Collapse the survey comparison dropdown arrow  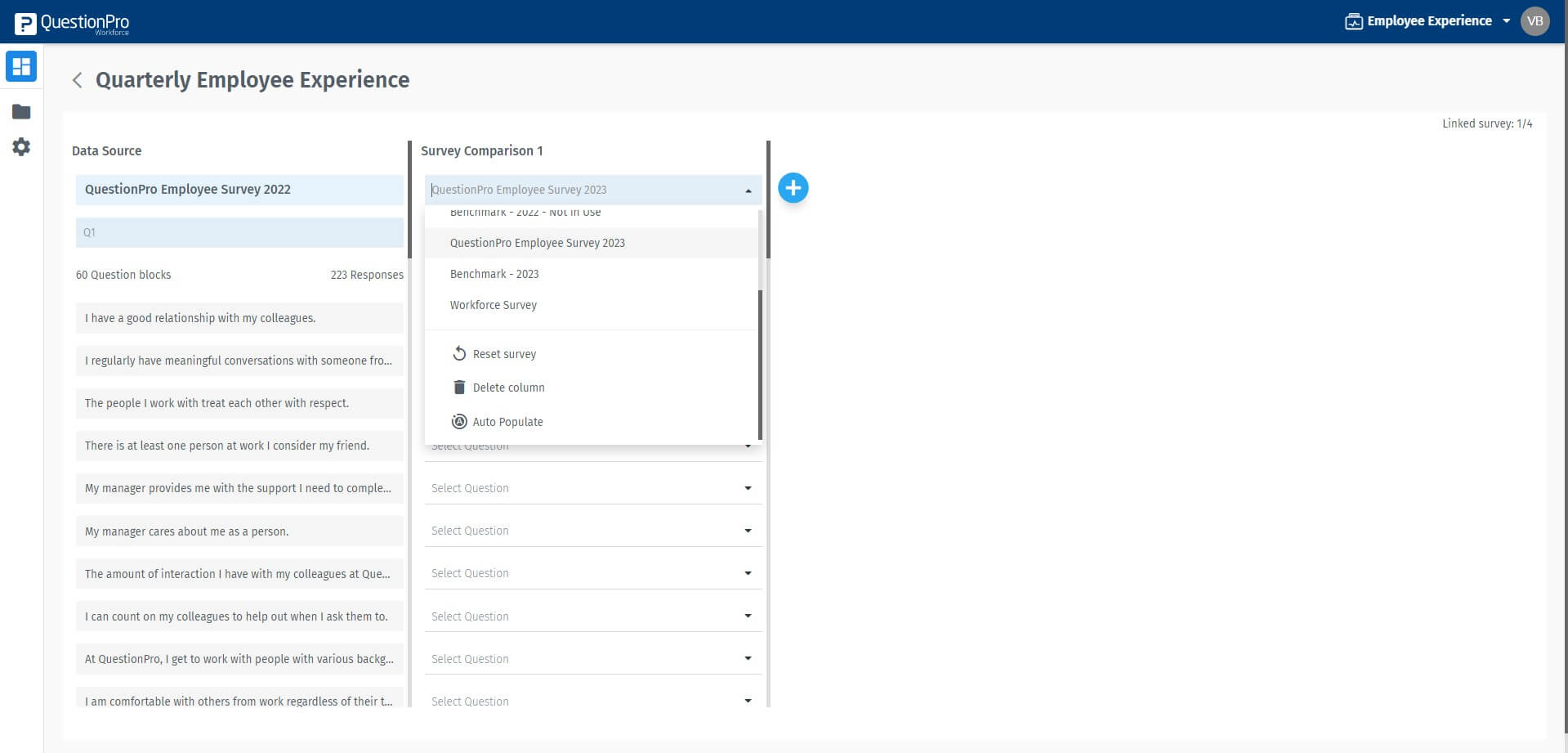748,190
